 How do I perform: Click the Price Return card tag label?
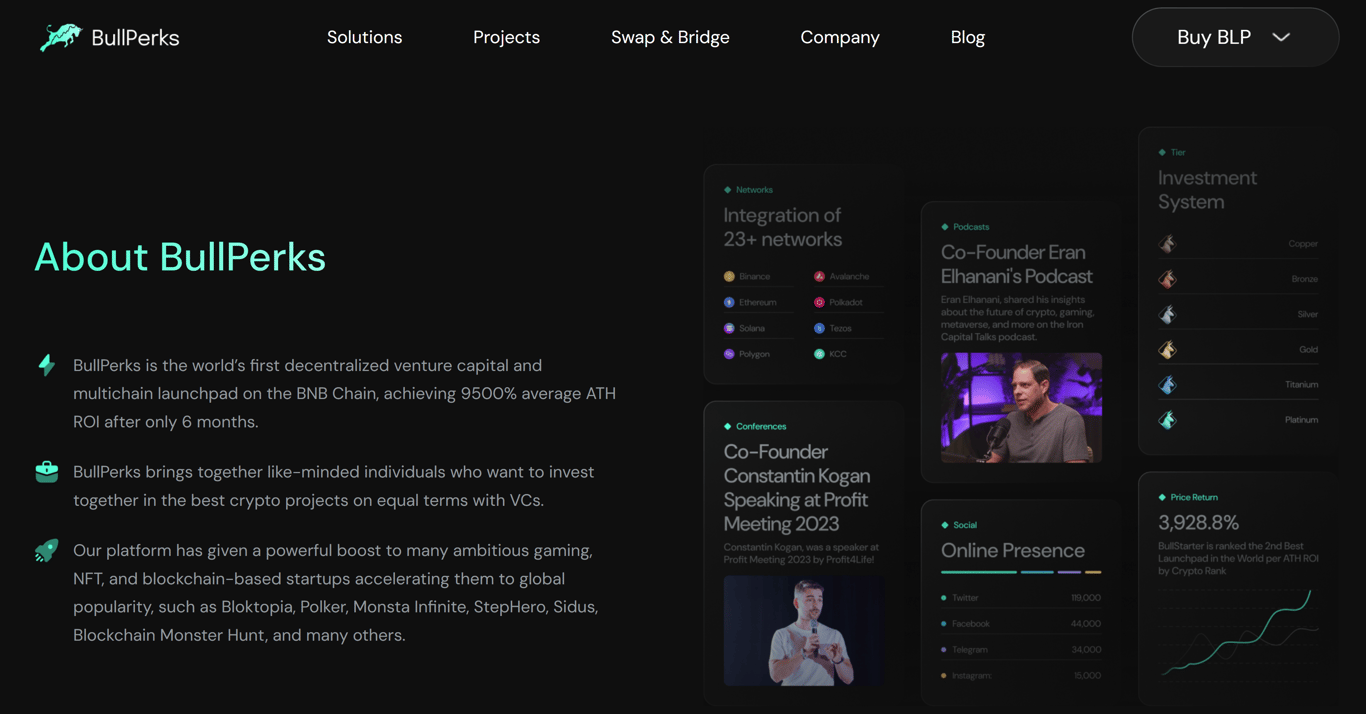(1194, 497)
